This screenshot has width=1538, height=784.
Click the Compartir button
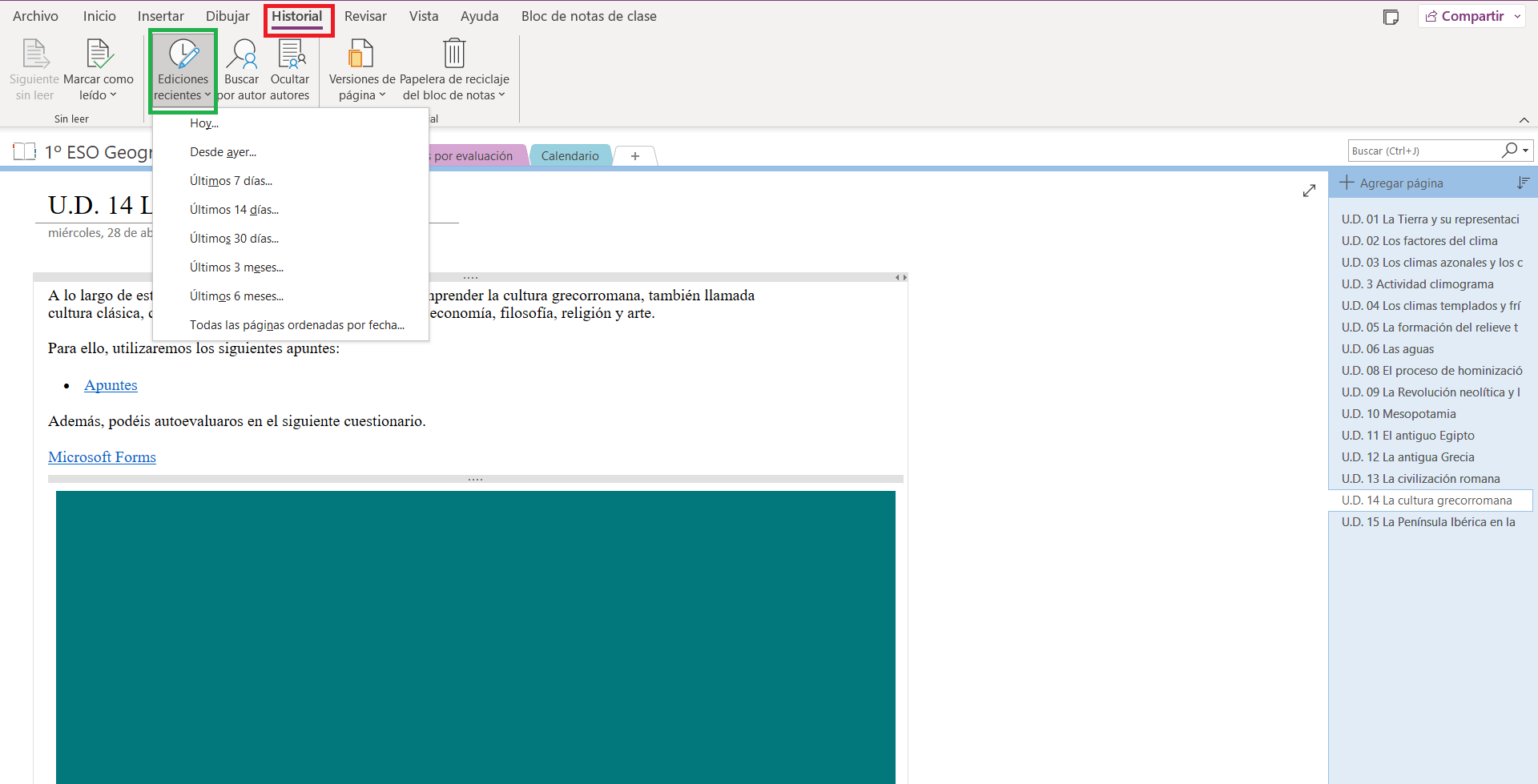point(1464,17)
